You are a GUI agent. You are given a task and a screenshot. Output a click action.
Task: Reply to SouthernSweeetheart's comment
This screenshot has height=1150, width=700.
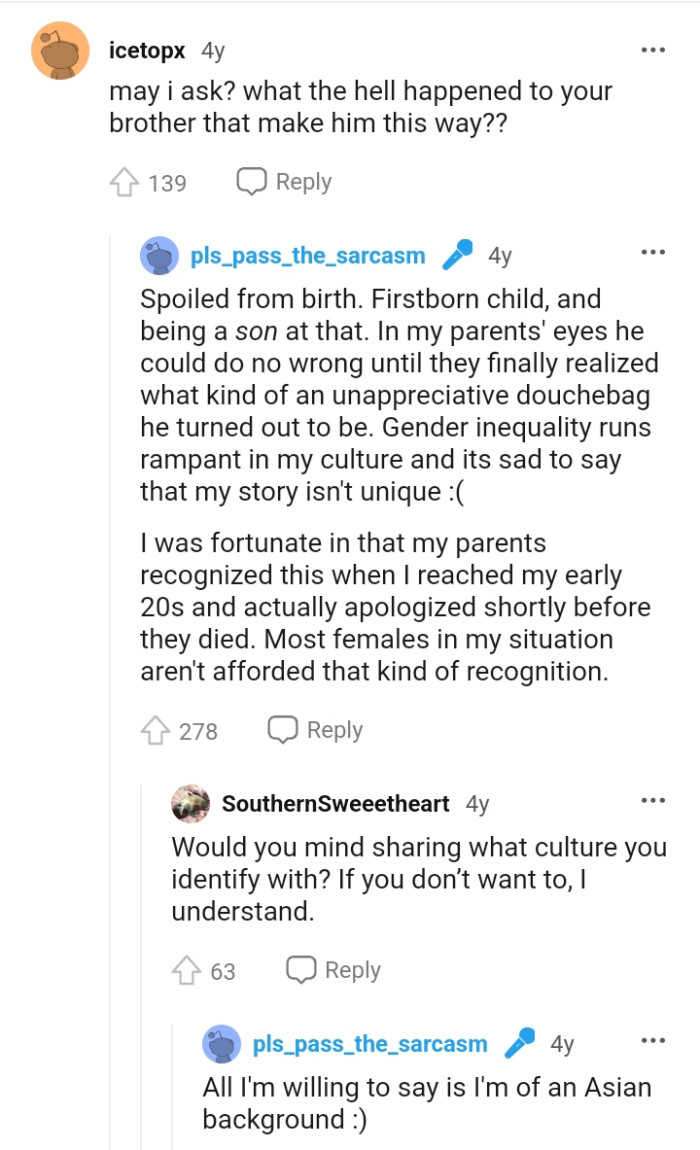tap(333, 970)
